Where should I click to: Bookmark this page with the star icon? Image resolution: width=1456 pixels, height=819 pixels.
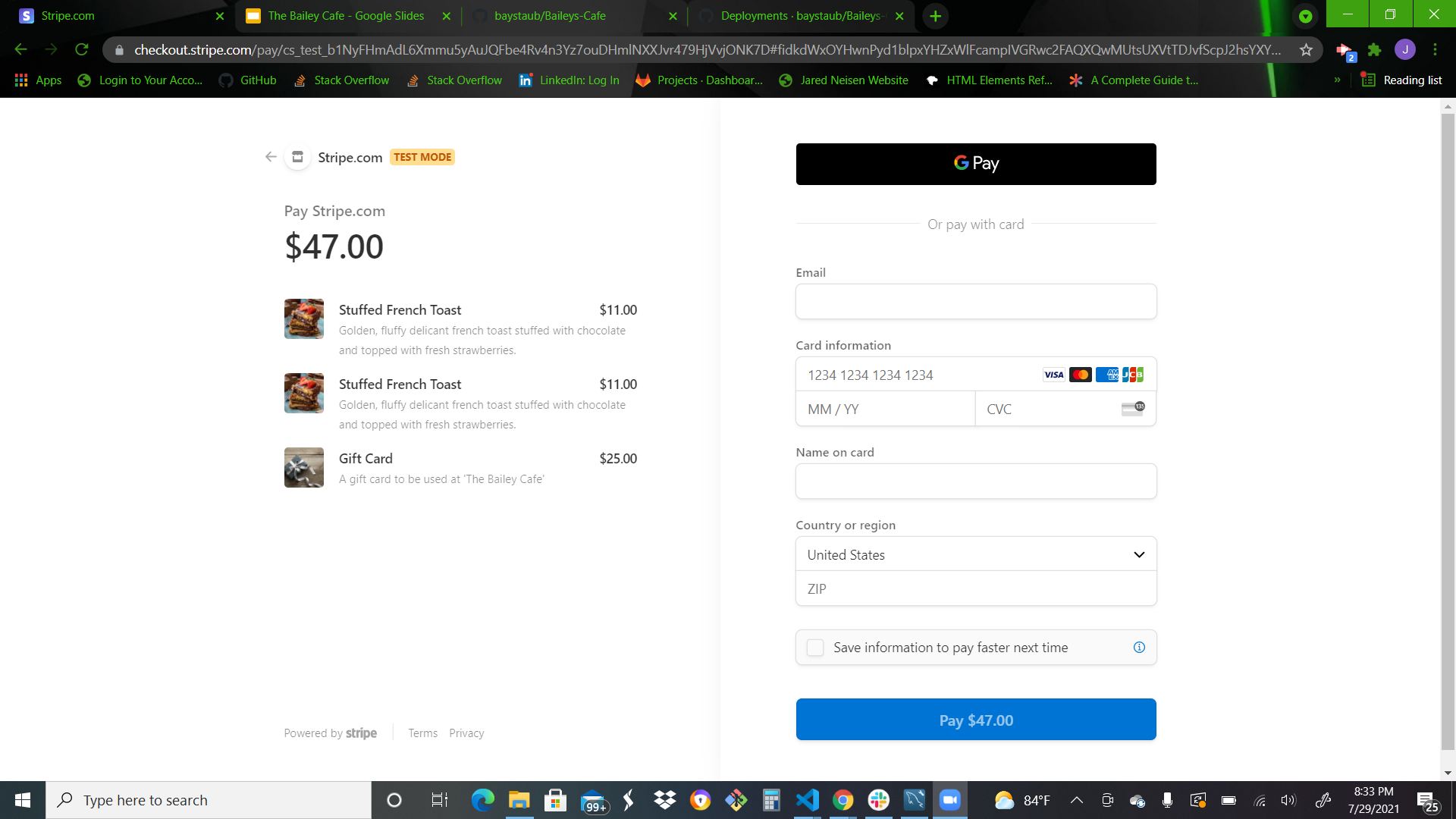click(1306, 50)
